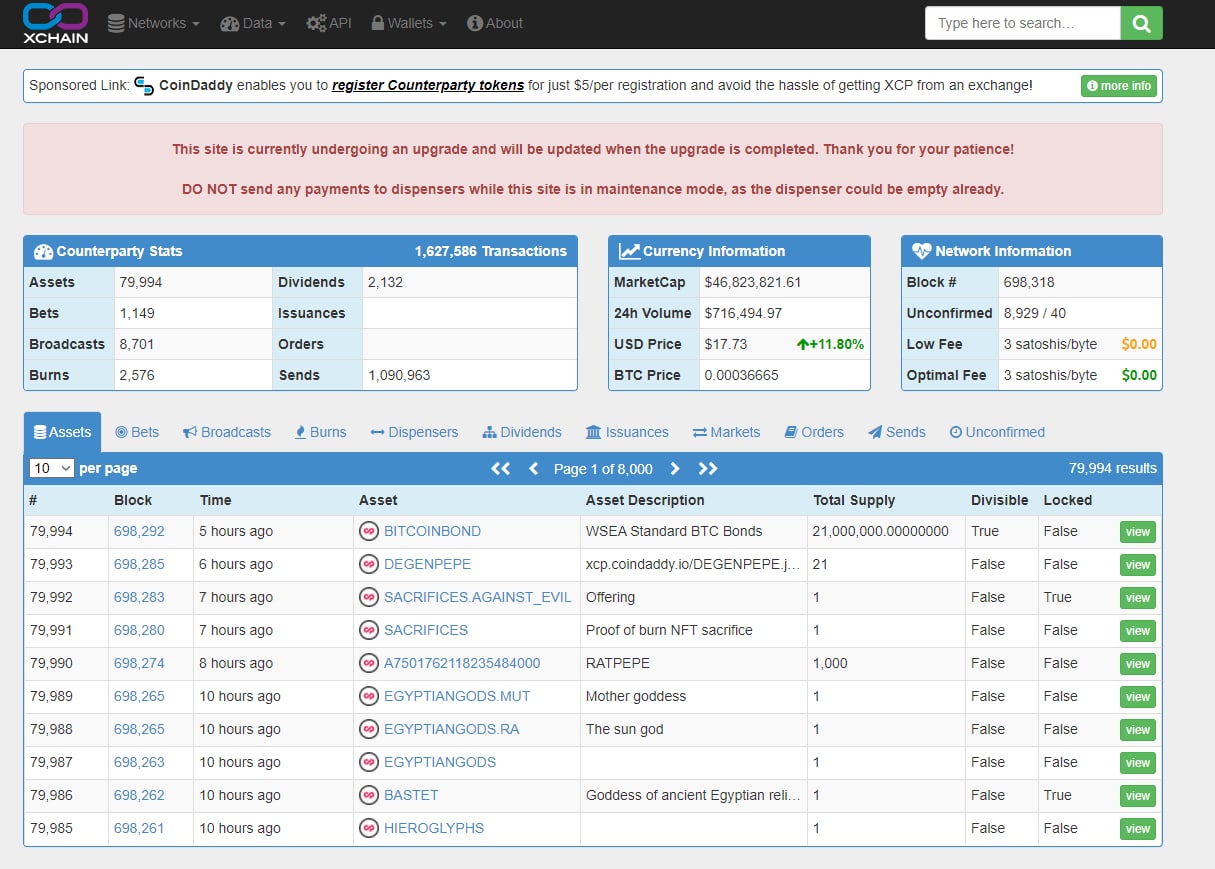Open block 698,261 link
The image size is (1215, 869).
139,828
